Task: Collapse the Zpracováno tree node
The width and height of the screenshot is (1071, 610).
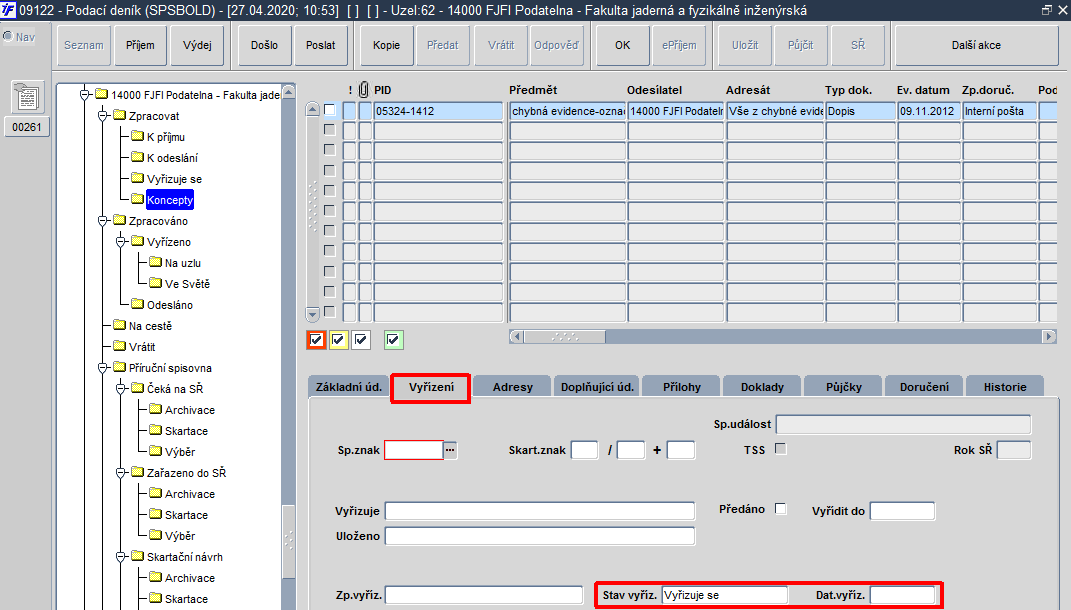Action: click(x=102, y=221)
